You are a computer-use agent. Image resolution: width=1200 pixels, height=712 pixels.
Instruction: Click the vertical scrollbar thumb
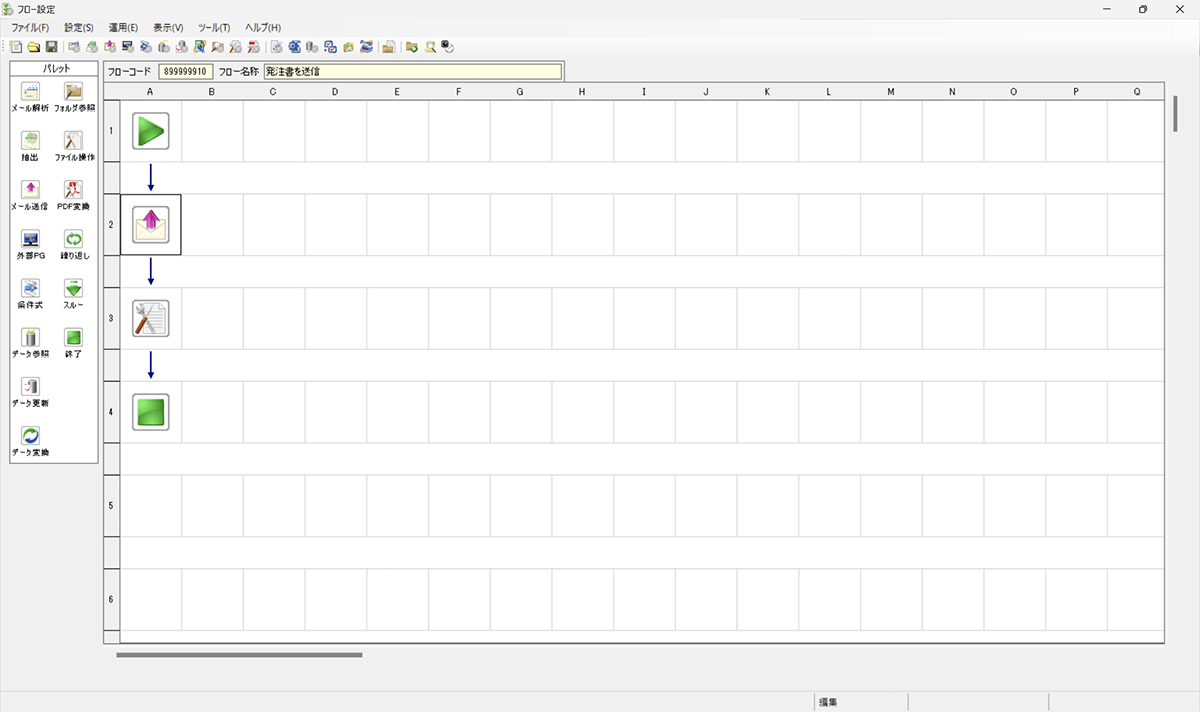click(x=1176, y=114)
